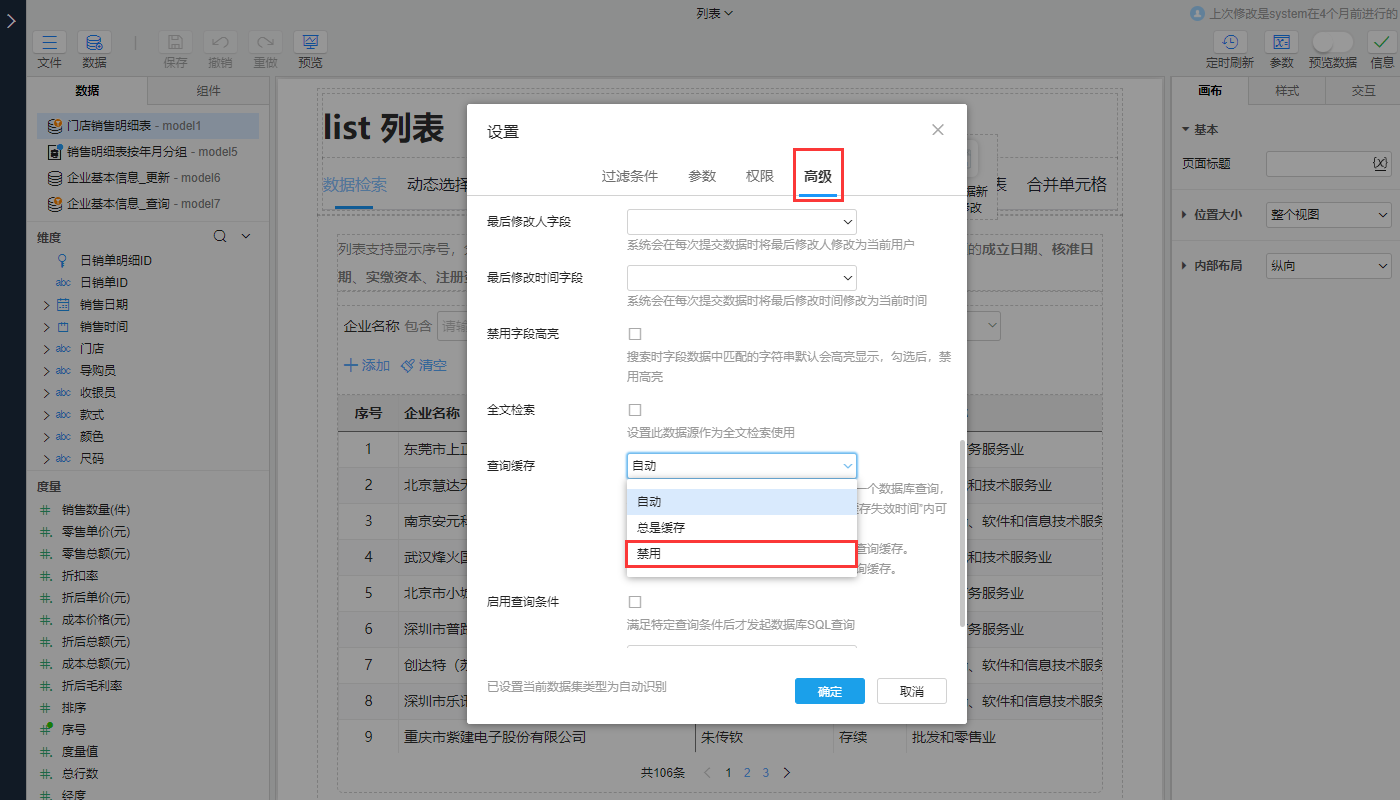
Task: Open the 预览 (Preview) icon
Action: (309, 43)
